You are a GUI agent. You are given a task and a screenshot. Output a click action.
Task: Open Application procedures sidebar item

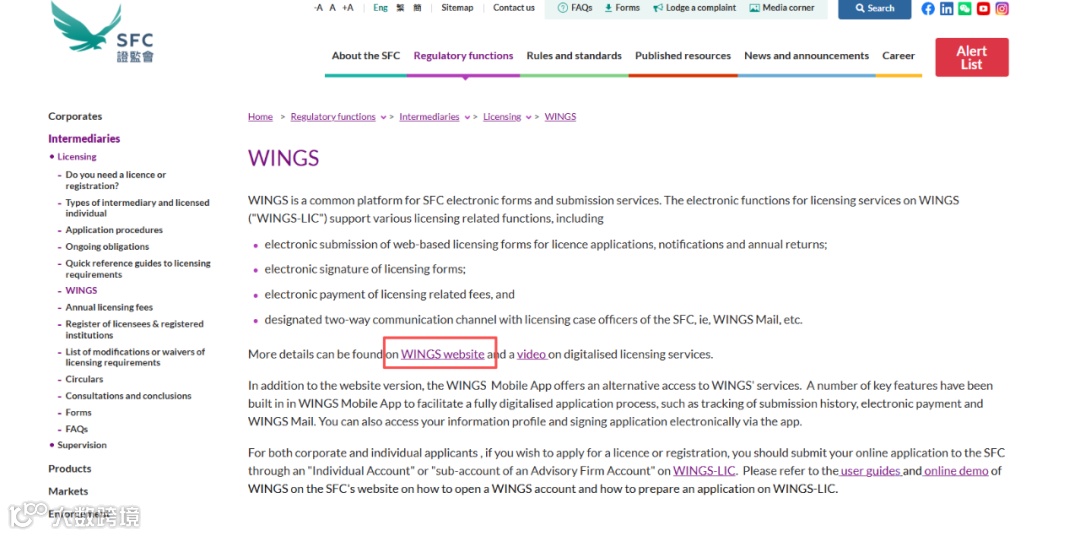pyautogui.click(x=114, y=230)
